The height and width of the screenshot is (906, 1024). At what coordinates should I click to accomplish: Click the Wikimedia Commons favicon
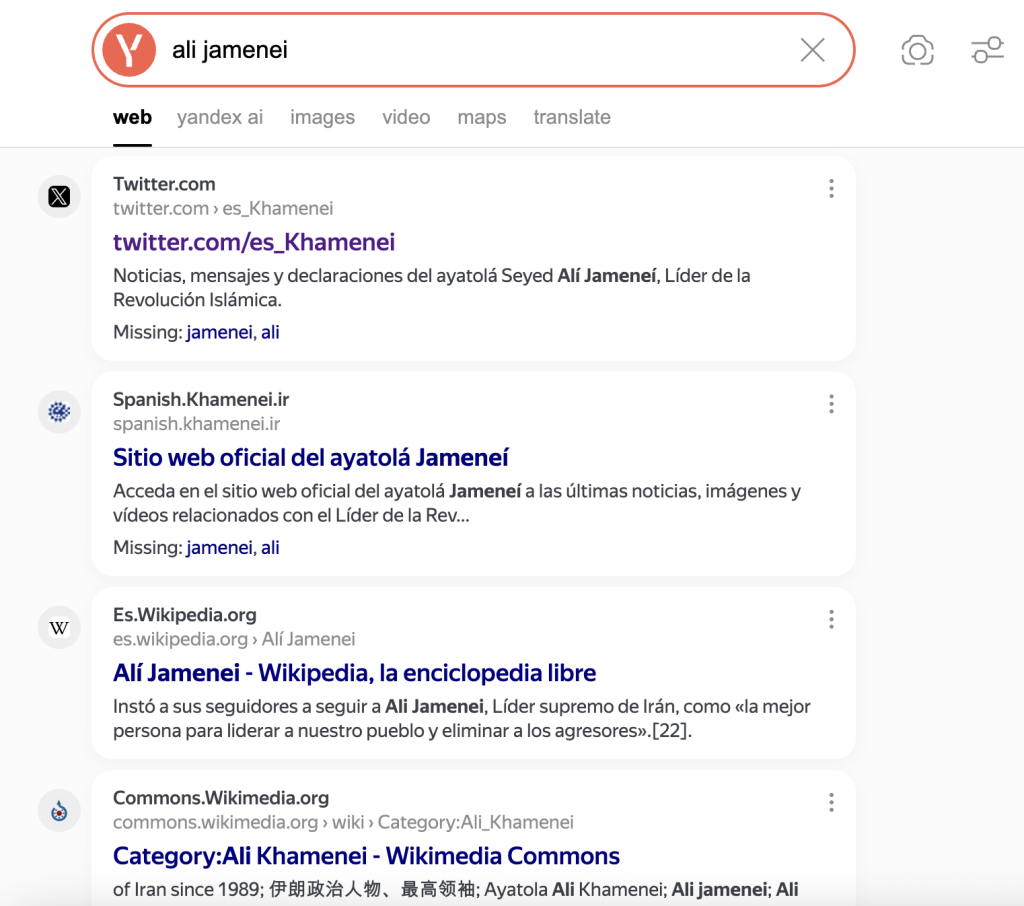[59, 811]
